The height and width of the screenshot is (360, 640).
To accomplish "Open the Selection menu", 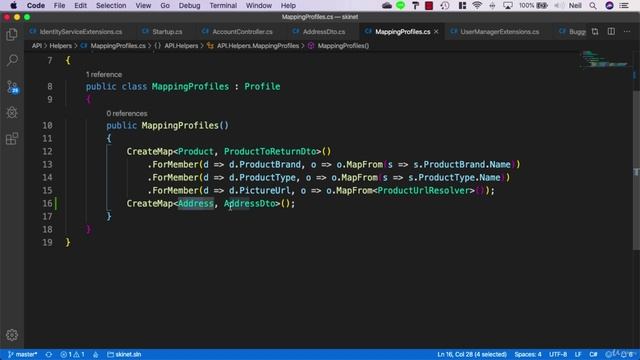I will coord(111,6).
